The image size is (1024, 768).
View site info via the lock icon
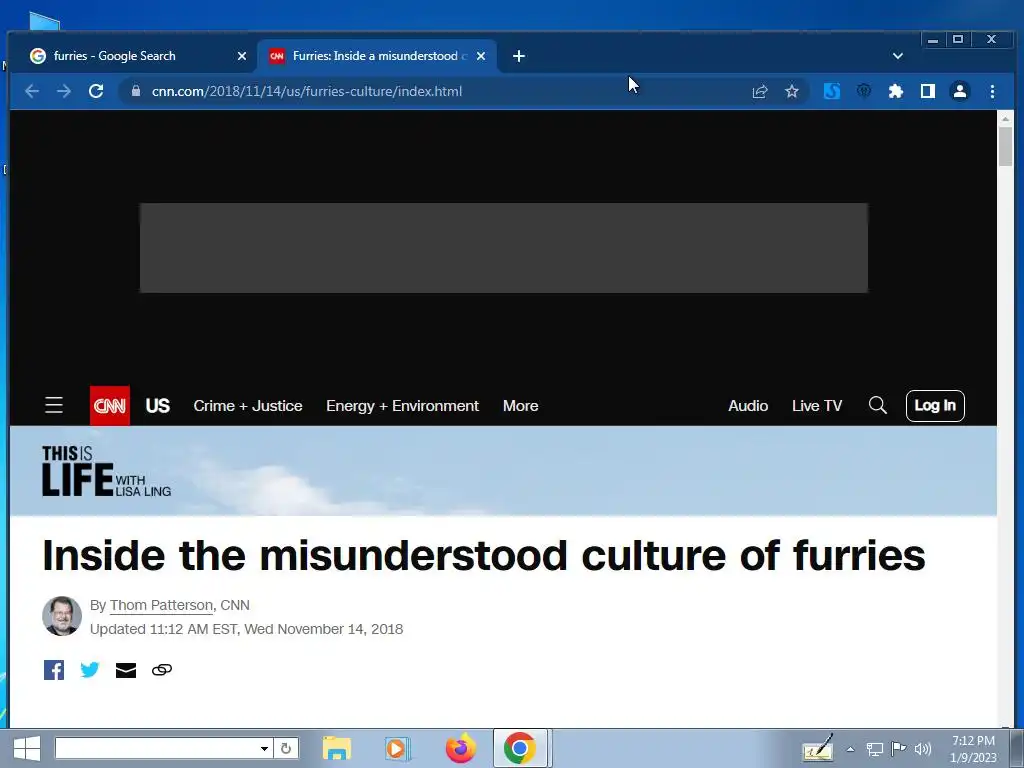[x=135, y=91]
